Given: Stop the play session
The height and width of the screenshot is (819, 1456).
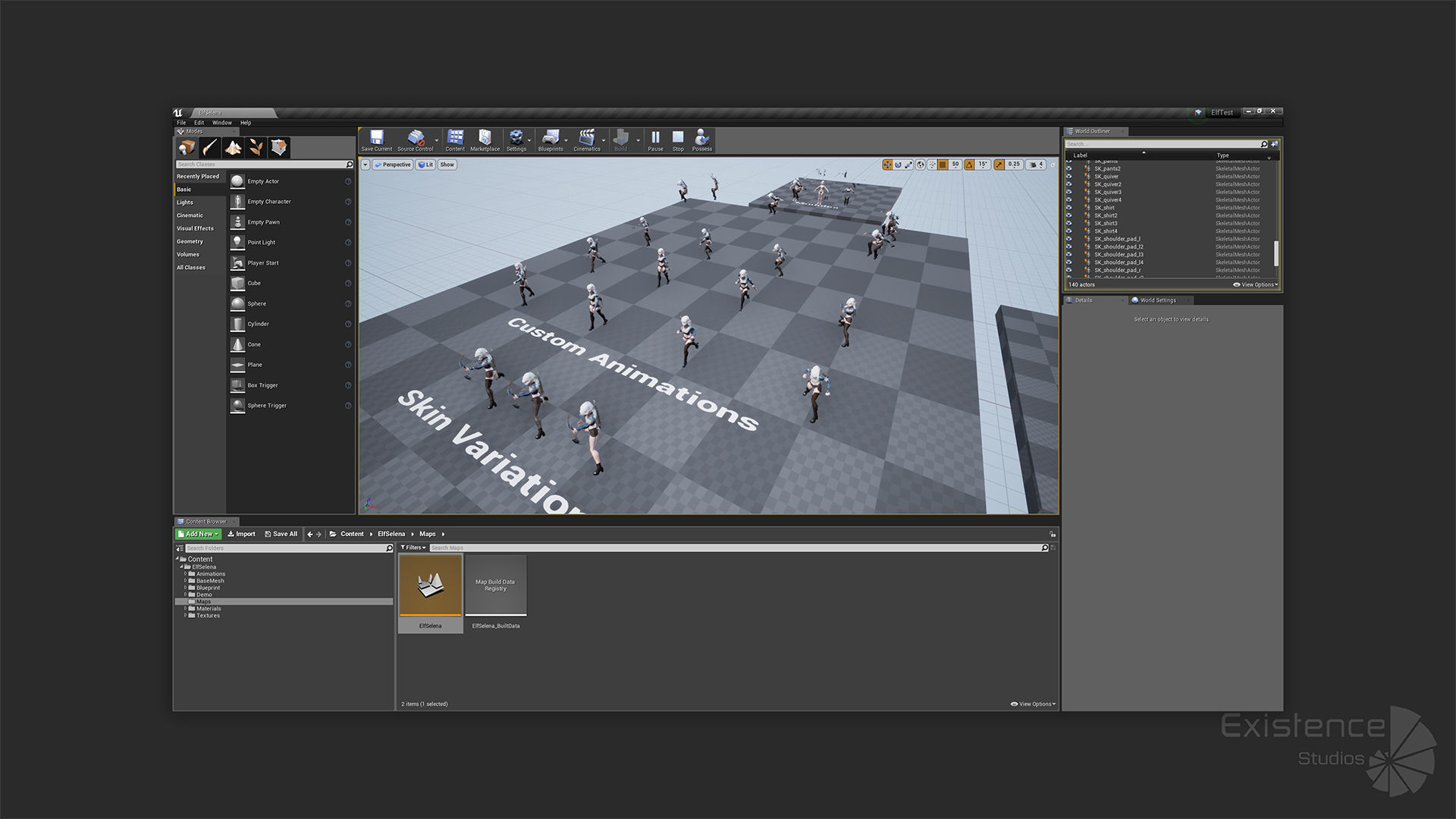Looking at the screenshot, I should [x=678, y=139].
